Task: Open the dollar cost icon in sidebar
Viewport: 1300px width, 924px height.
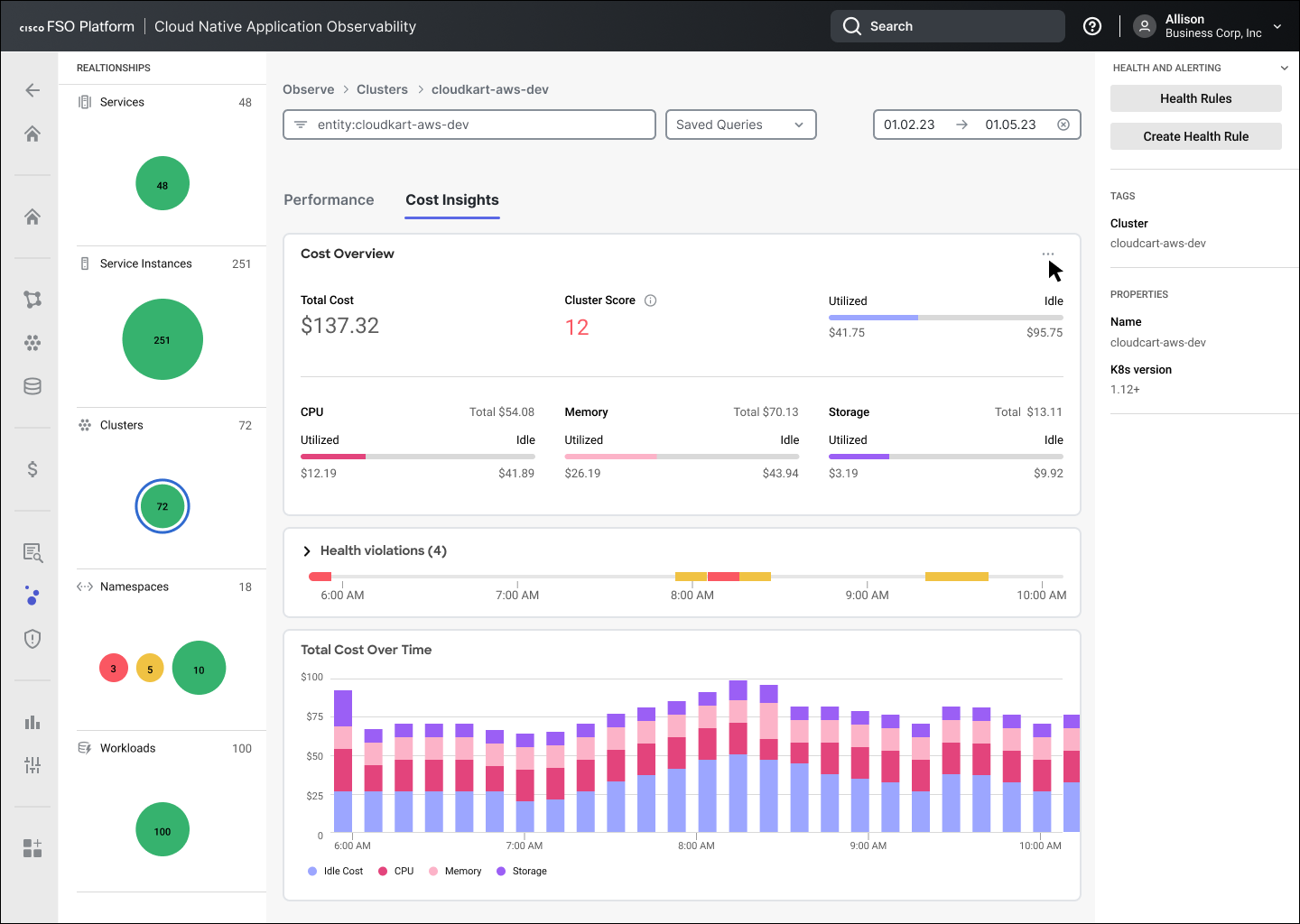Action: pos(32,469)
